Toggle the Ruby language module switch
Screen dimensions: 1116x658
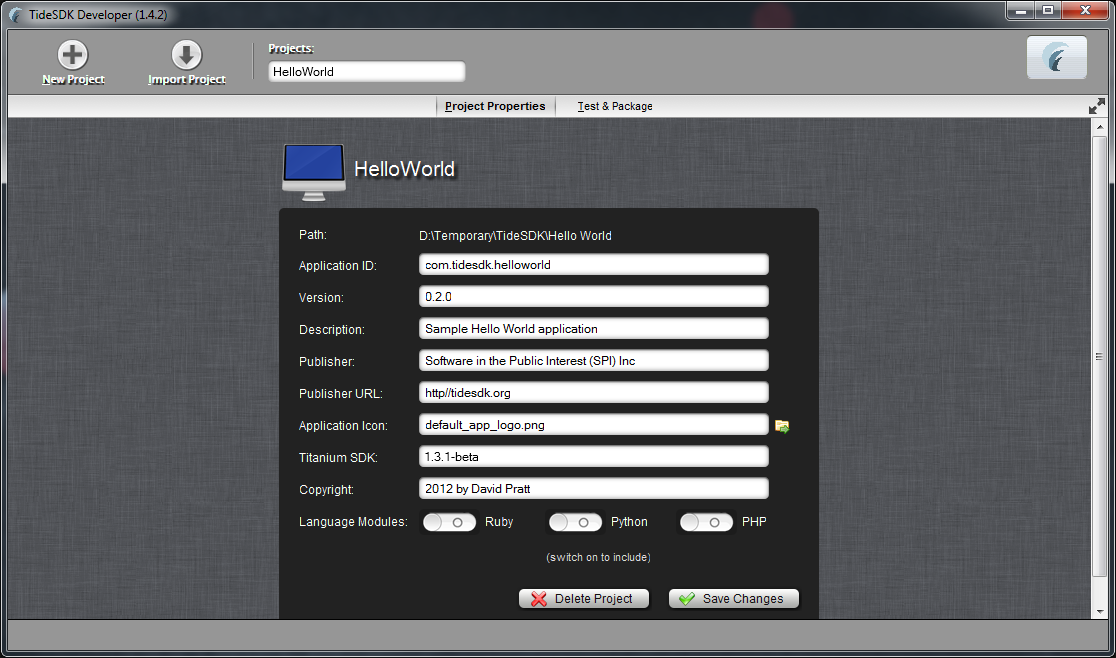click(449, 522)
